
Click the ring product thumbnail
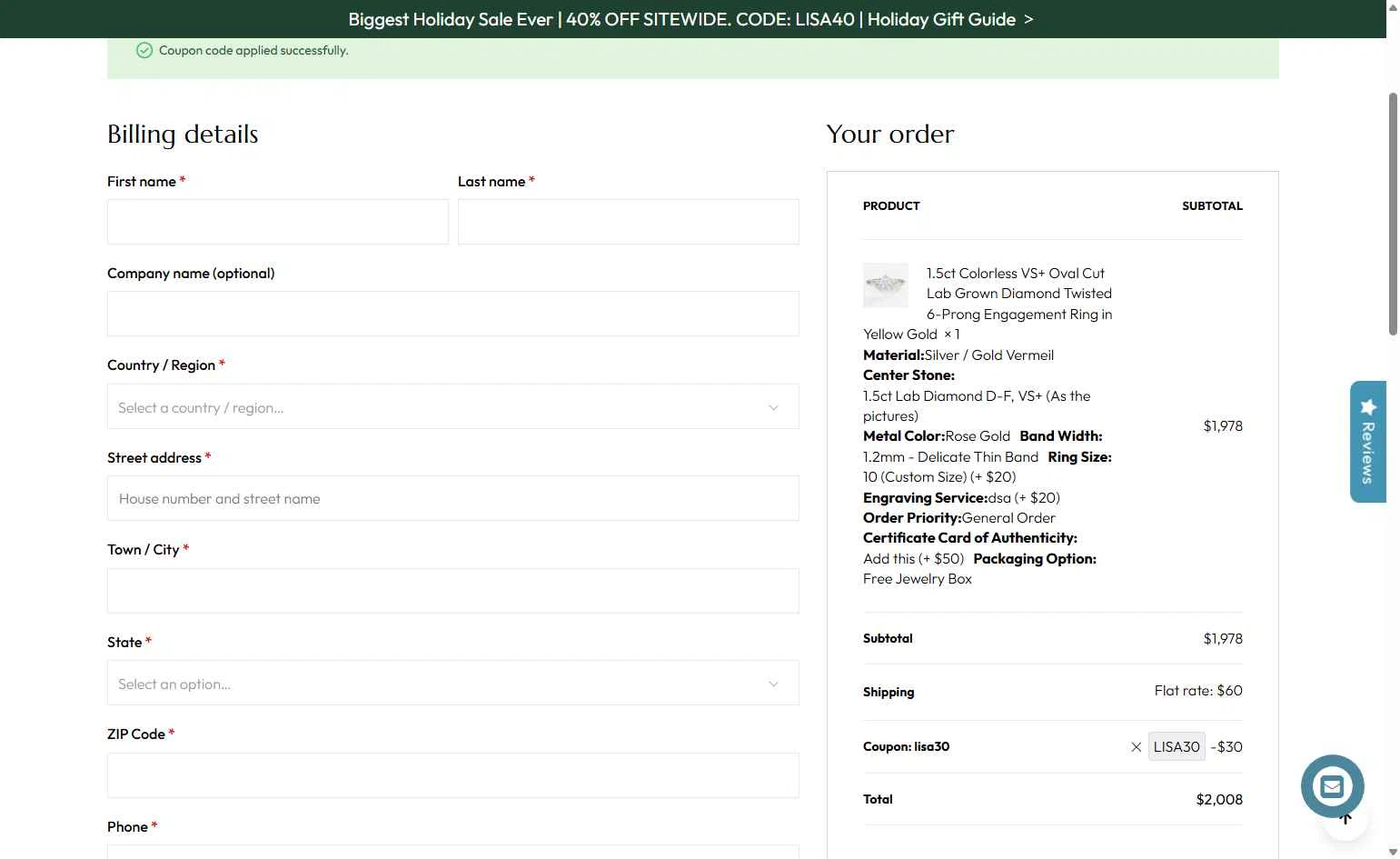point(886,285)
